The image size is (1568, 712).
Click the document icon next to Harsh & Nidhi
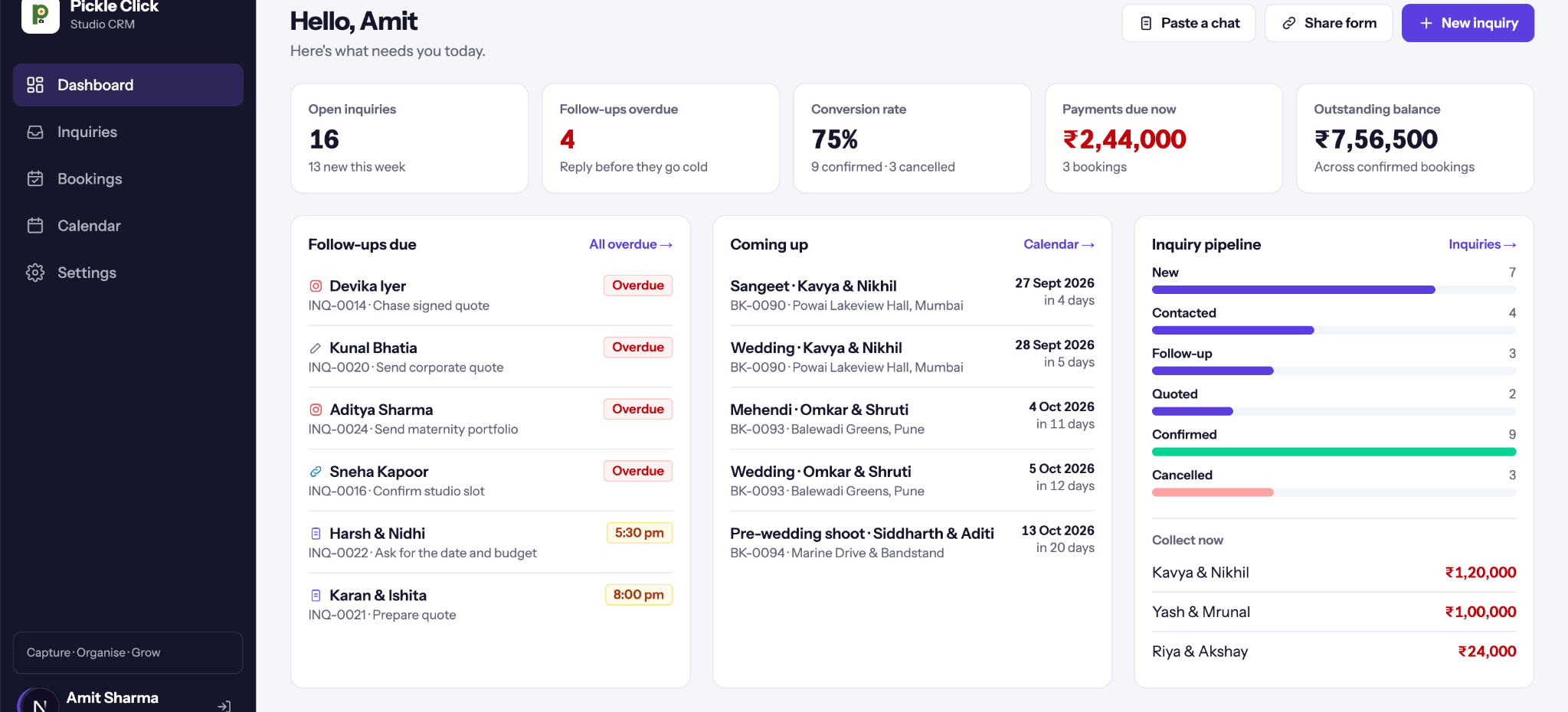click(316, 534)
